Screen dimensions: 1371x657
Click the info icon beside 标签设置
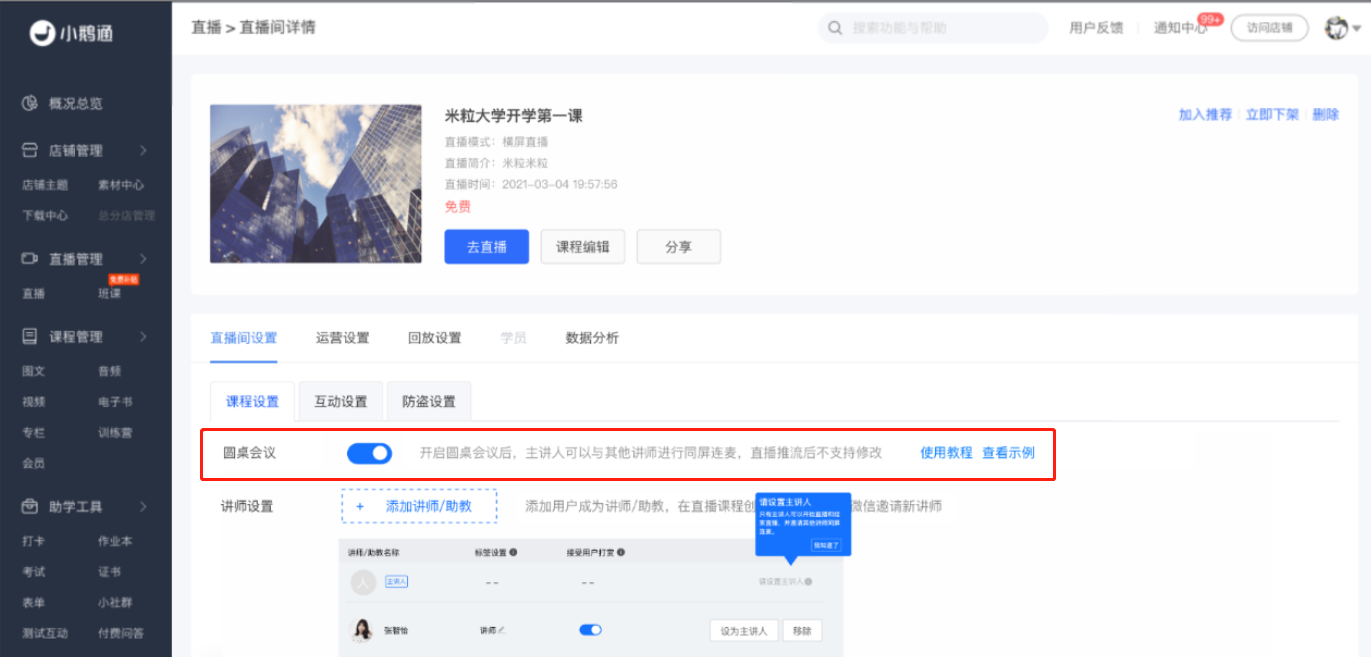point(513,551)
